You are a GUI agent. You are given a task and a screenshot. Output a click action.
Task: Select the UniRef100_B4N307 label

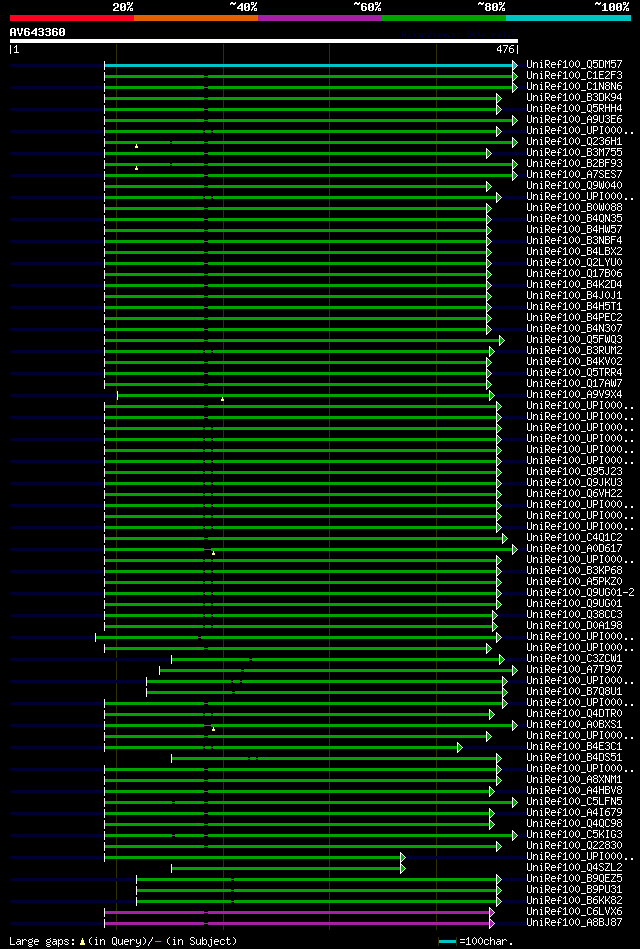[574, 329]
